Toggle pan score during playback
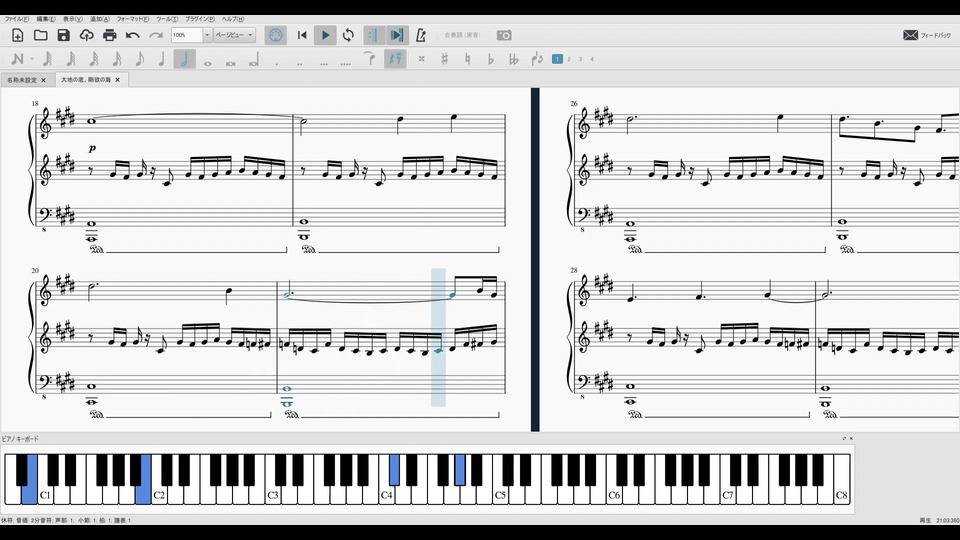 pyautogui.click(x=397, y=35)
